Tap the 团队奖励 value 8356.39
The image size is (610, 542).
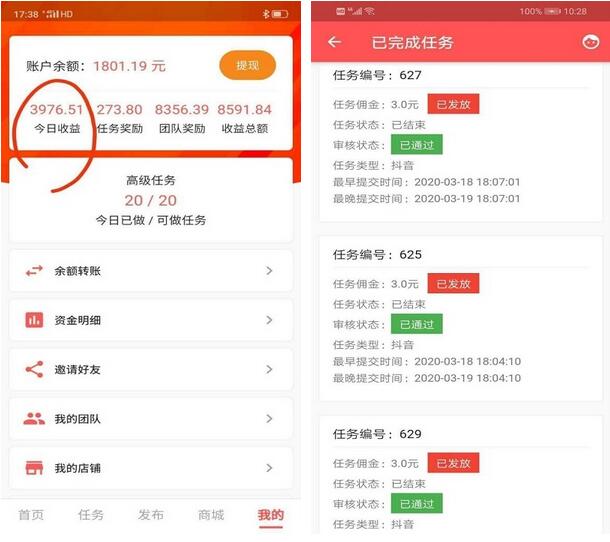(x=182, y=109)
